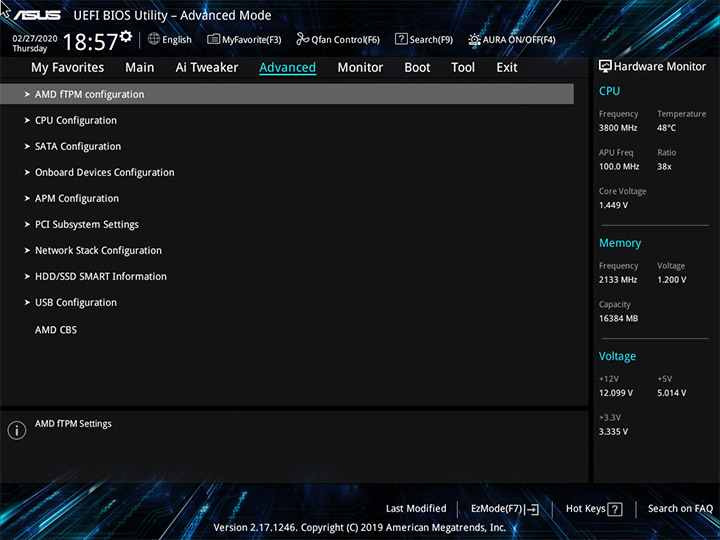Viewport: 720px width, 540px height.
Task: Click the Ratio 38x value
Action: [x=664, y=166]
